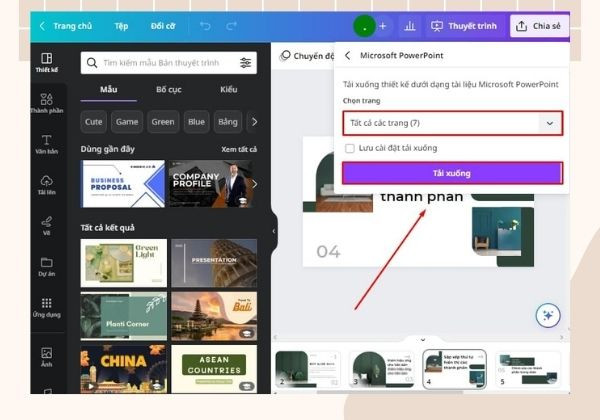
Task: Show more recent templates arrow
Action: (254, 184)
